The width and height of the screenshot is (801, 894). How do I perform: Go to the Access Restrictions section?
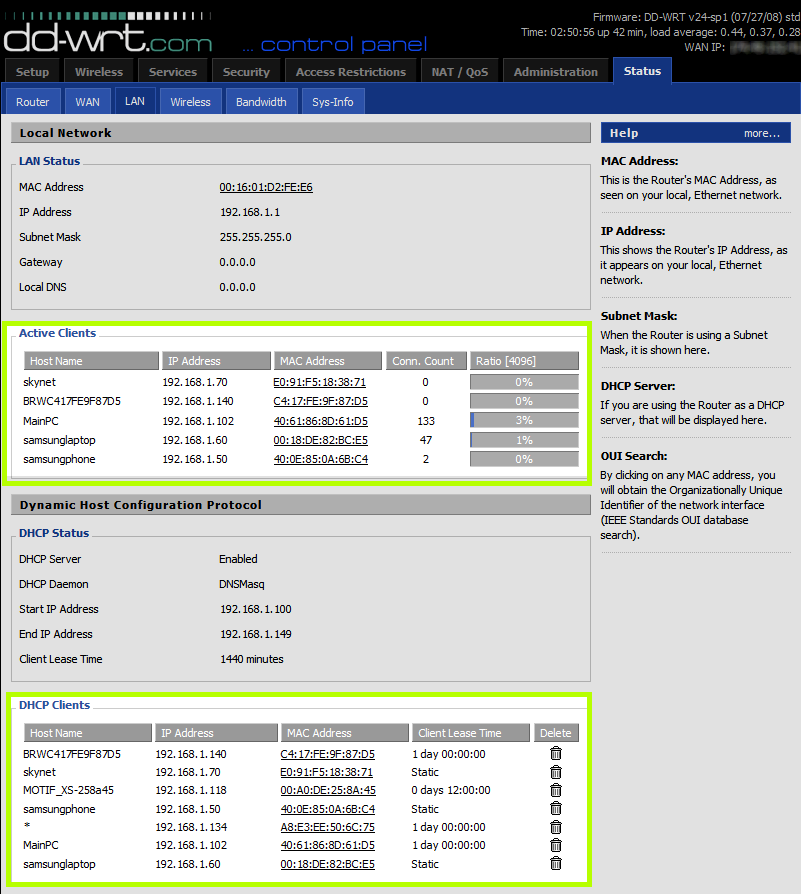(x=350, y=71)
